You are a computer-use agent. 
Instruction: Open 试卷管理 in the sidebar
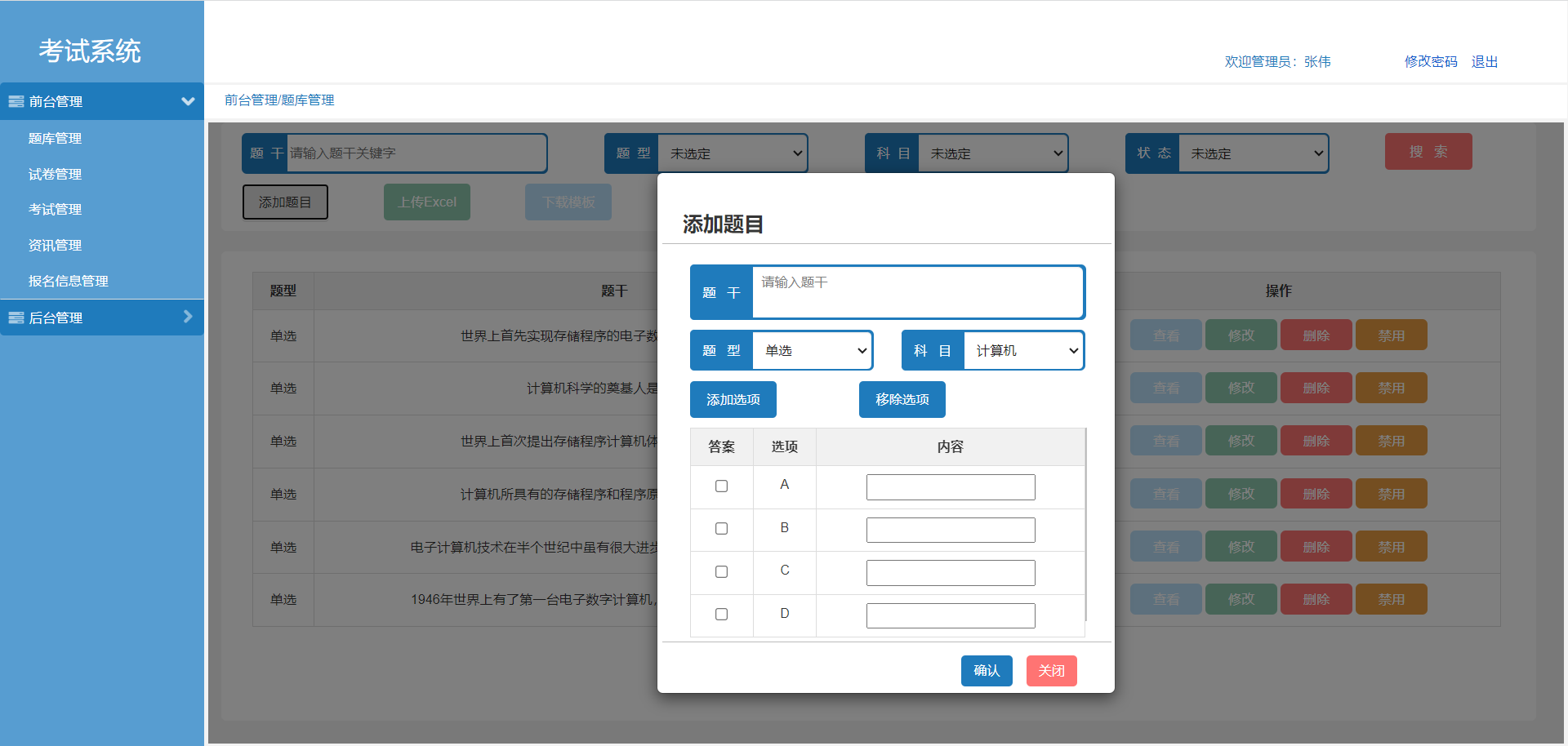55,174
